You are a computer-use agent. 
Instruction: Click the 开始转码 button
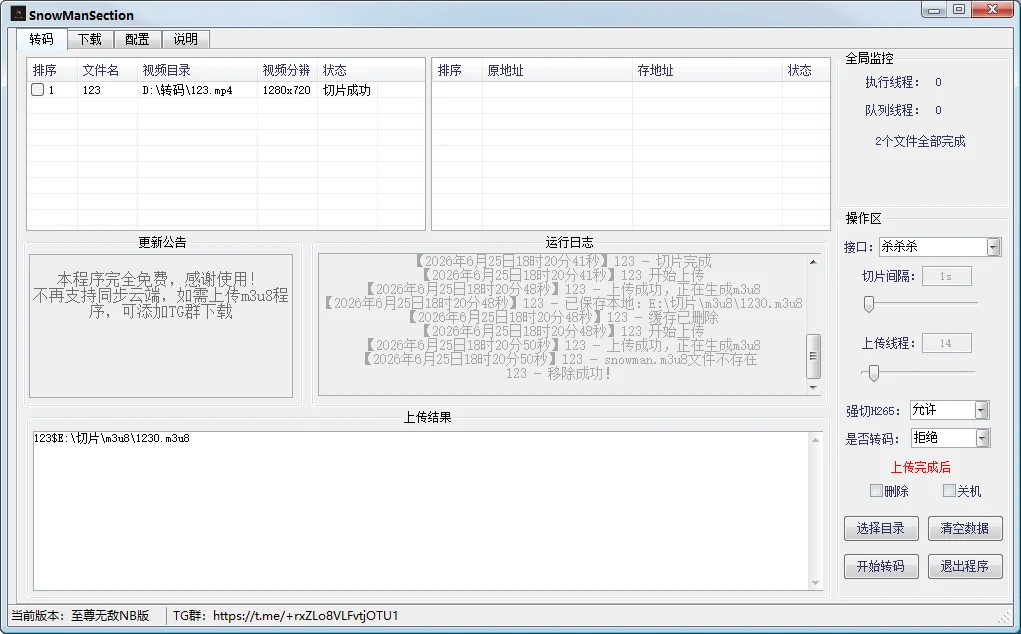(881, 566)
